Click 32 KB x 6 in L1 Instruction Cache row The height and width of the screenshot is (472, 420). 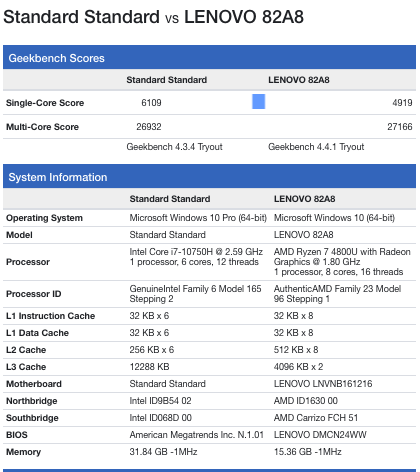click(149, 316)
